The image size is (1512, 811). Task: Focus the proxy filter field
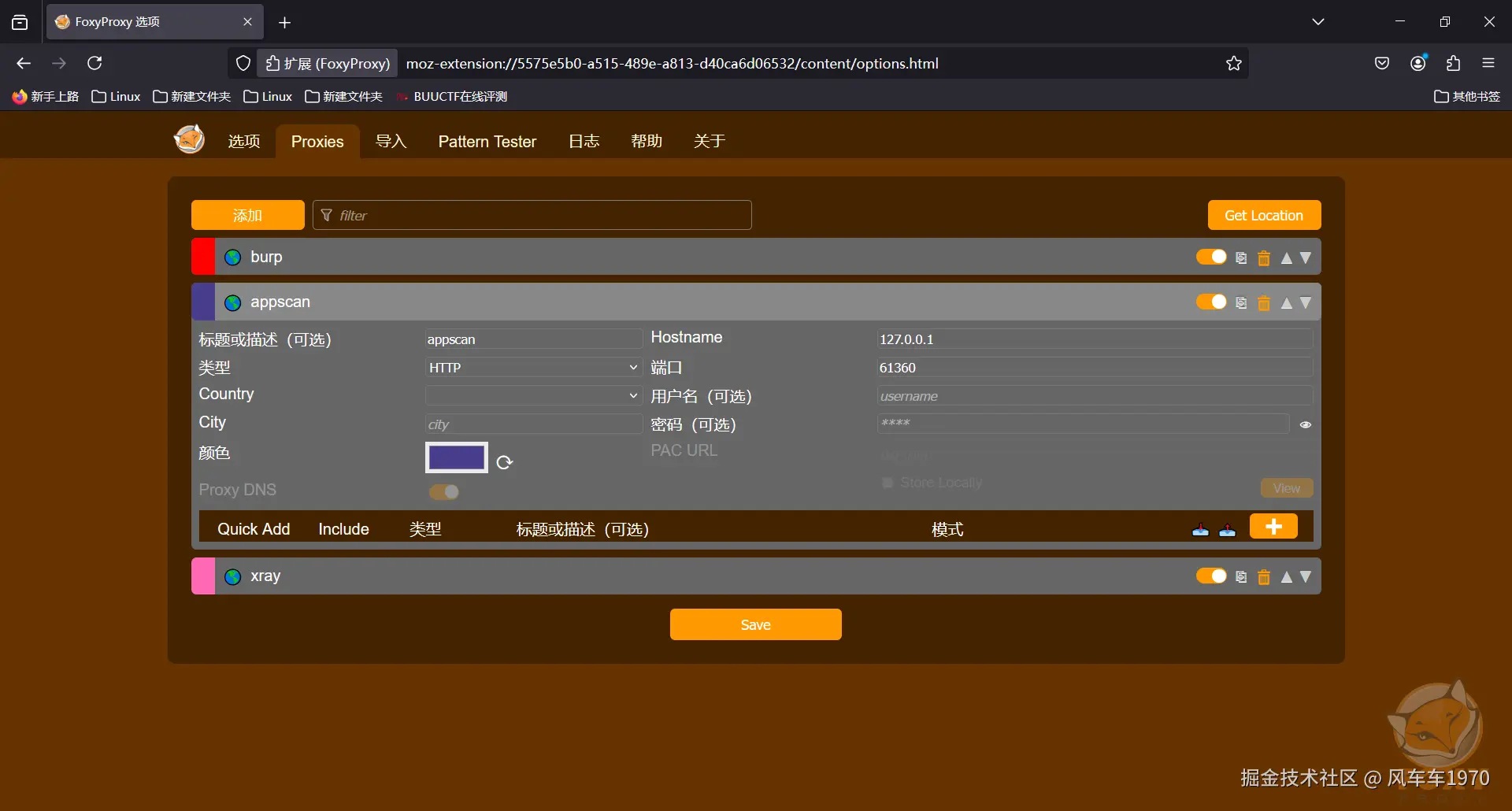[x=532, y=215]
